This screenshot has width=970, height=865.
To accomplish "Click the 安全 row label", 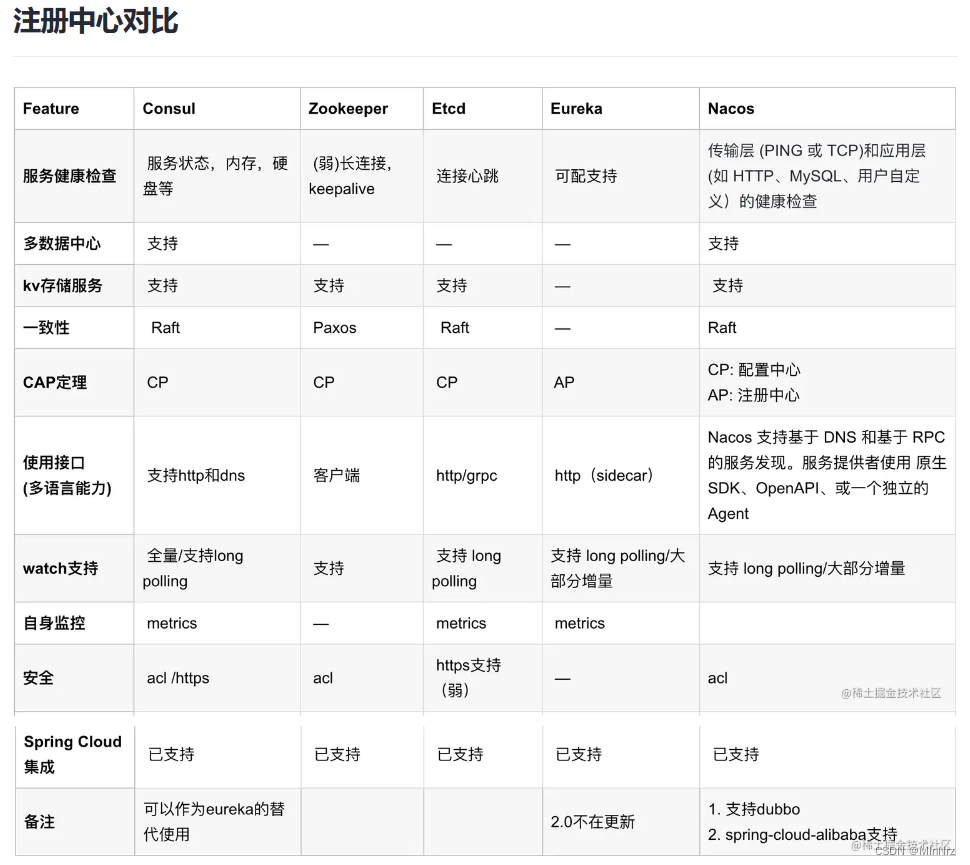I will [x=38, y=677].
